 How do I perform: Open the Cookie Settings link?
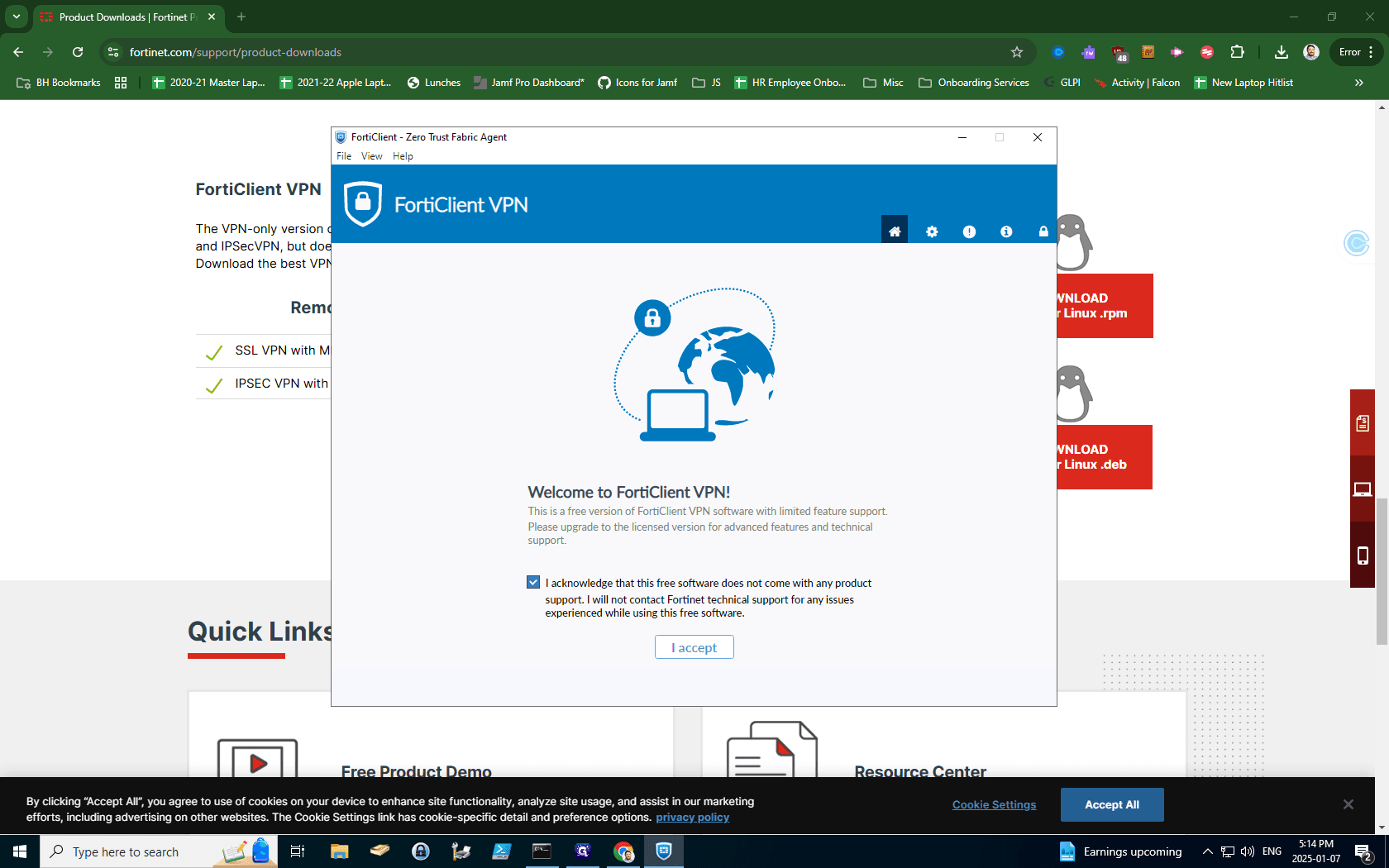pos(994,804)
